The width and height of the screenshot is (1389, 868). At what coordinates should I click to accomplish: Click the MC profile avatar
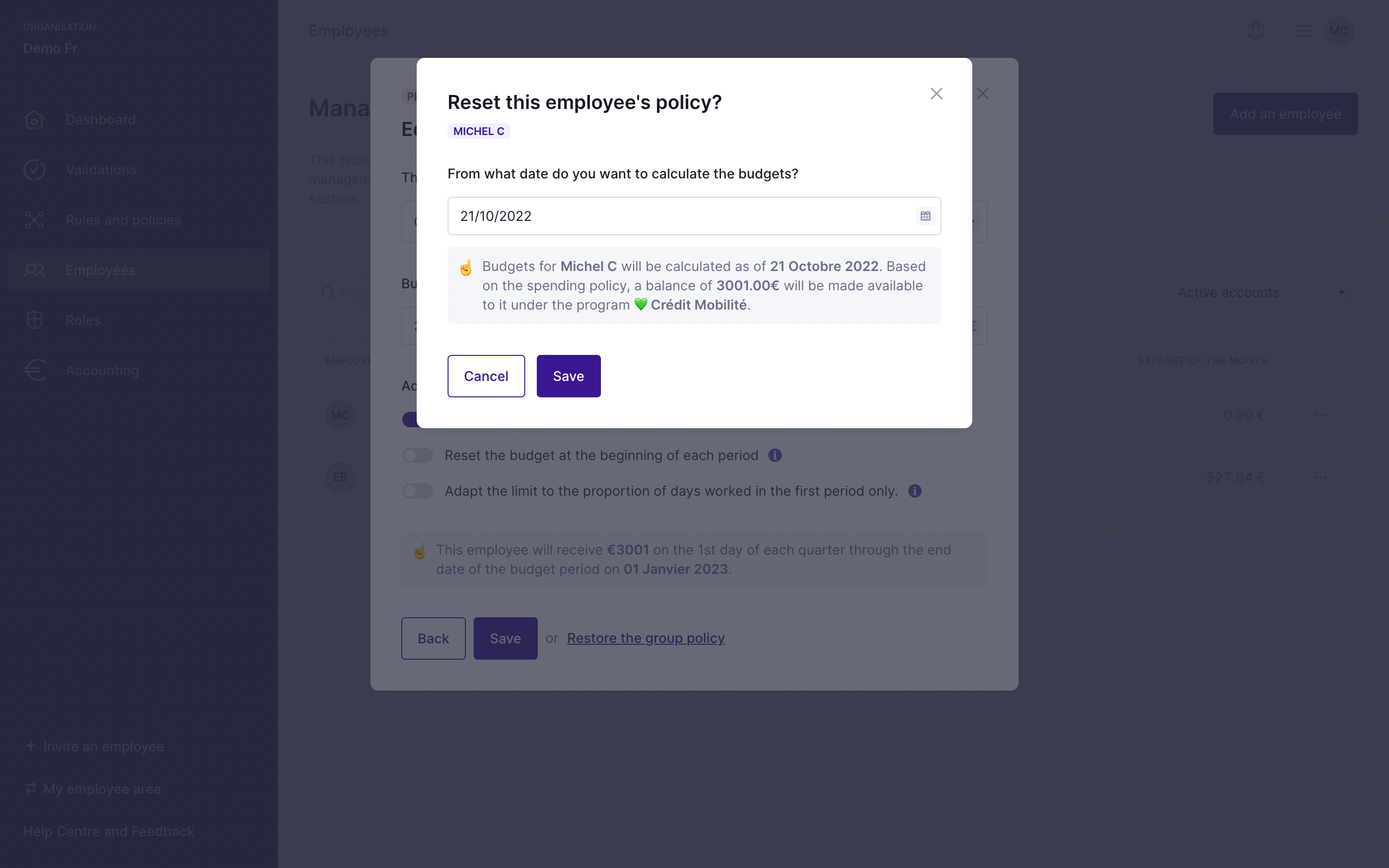coord(1338,31)
